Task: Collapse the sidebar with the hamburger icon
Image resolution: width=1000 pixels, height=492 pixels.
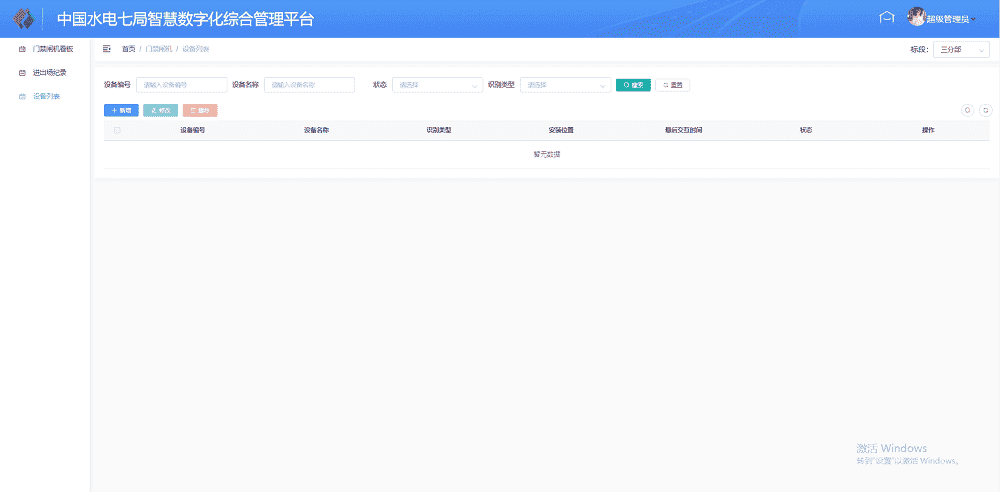Action: 107,48
